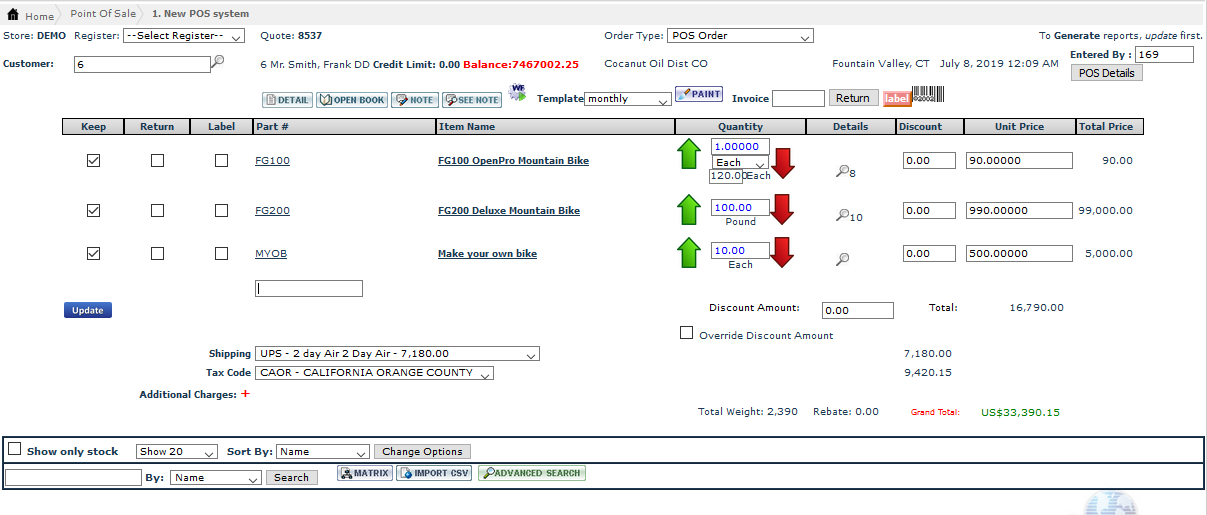
Task: Go to Point Of Sale breadcrumb
Action: (103, 14)
